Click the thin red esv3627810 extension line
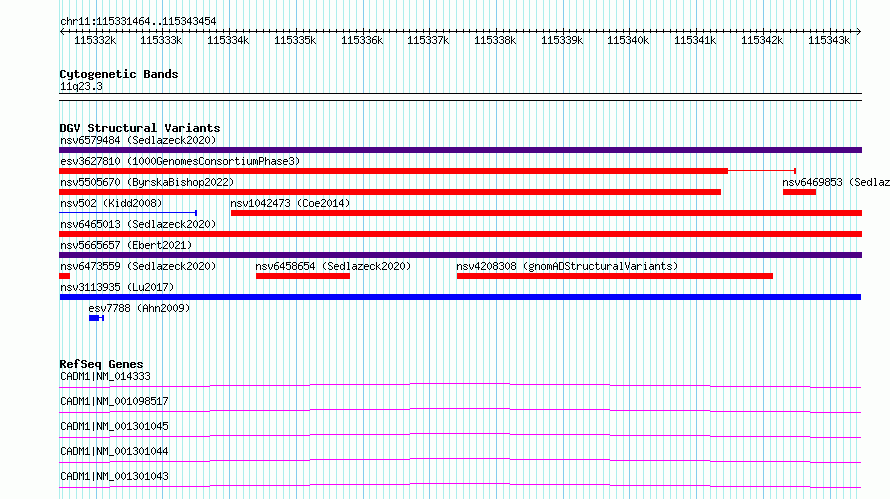 coord(762,171)
